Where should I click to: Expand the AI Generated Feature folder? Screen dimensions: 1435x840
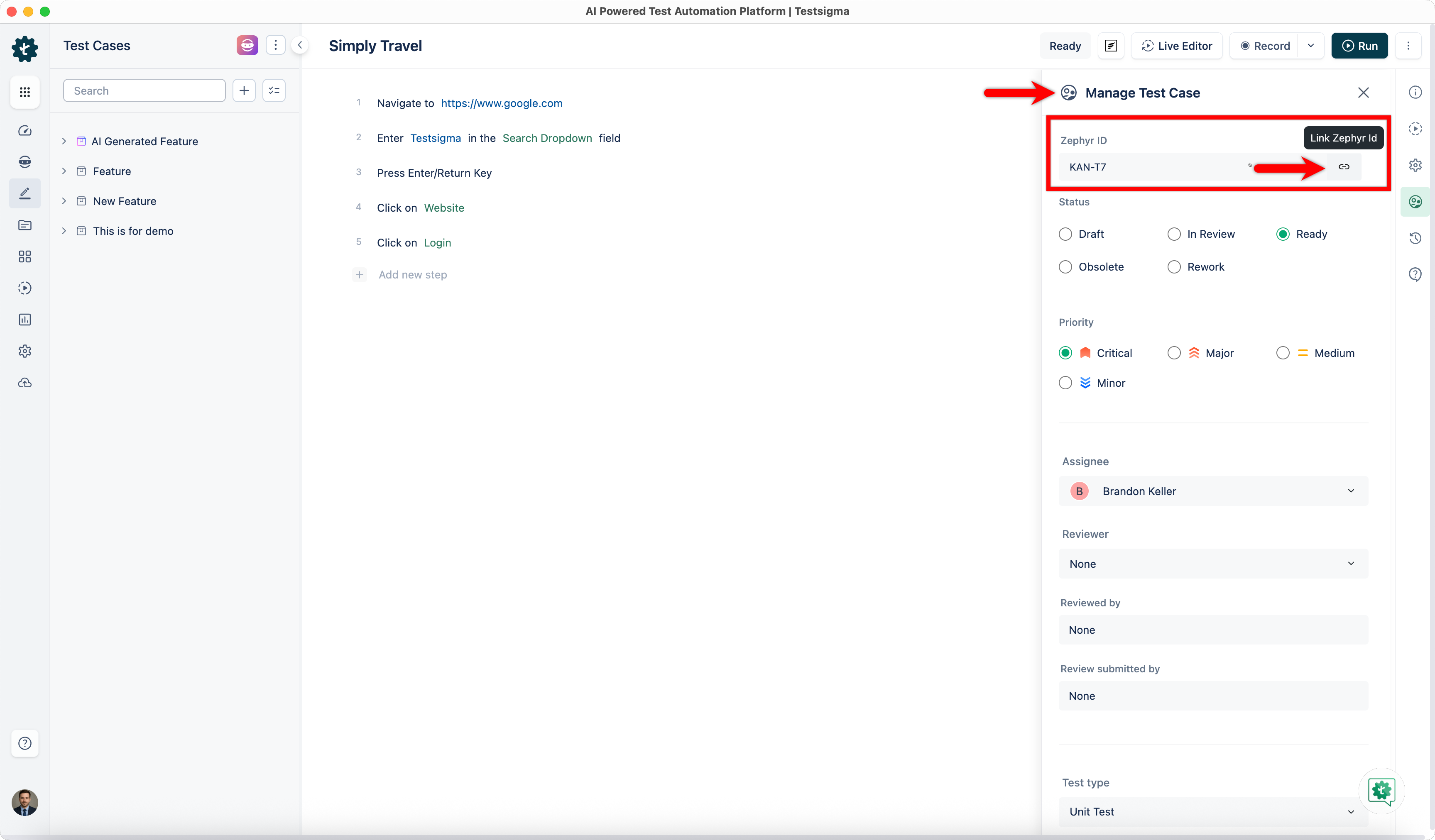coord(64,141)
